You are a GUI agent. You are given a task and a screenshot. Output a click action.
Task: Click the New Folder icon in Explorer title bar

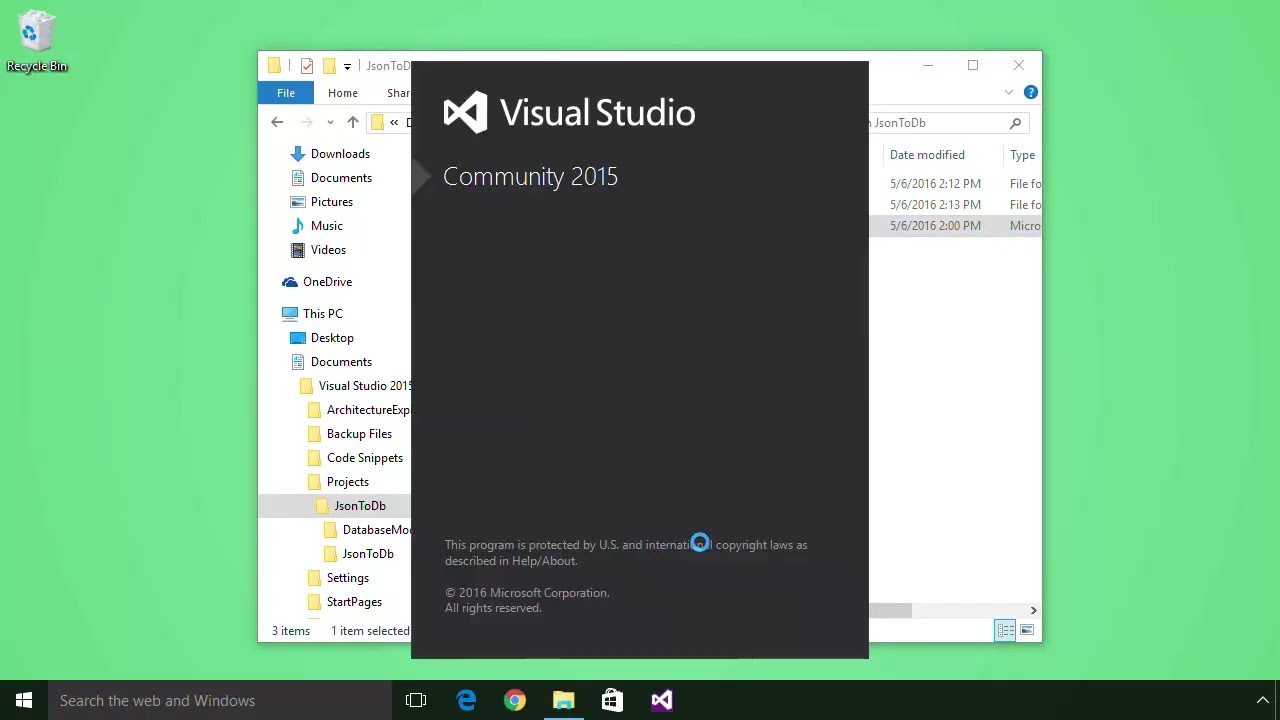pos(329,66)
